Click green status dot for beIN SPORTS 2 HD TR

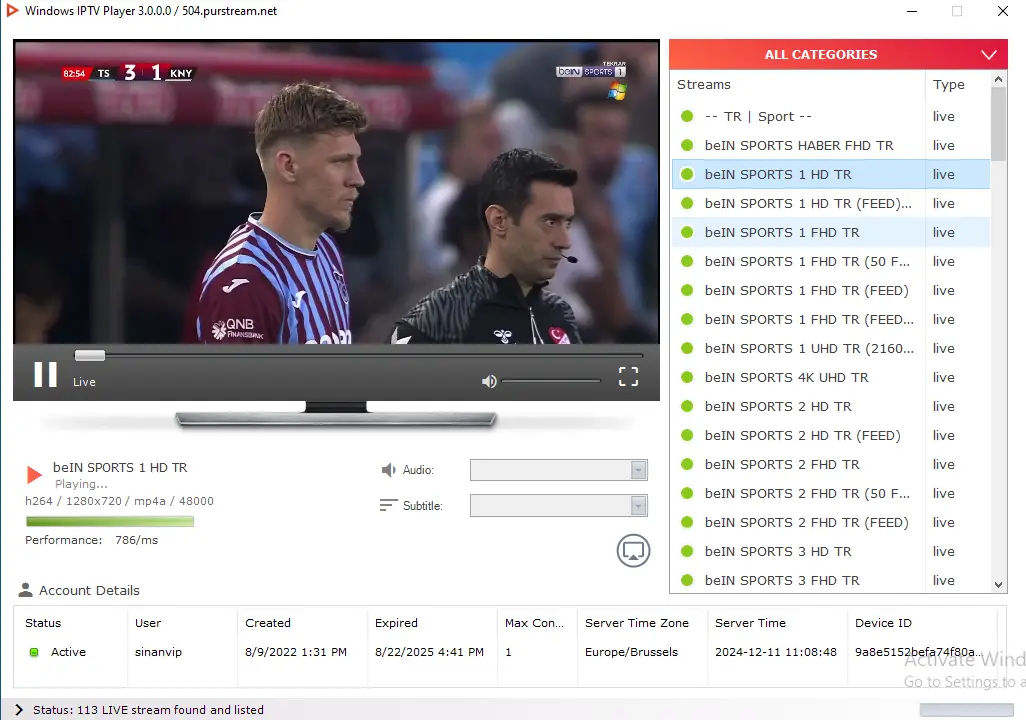pos(687,406)
